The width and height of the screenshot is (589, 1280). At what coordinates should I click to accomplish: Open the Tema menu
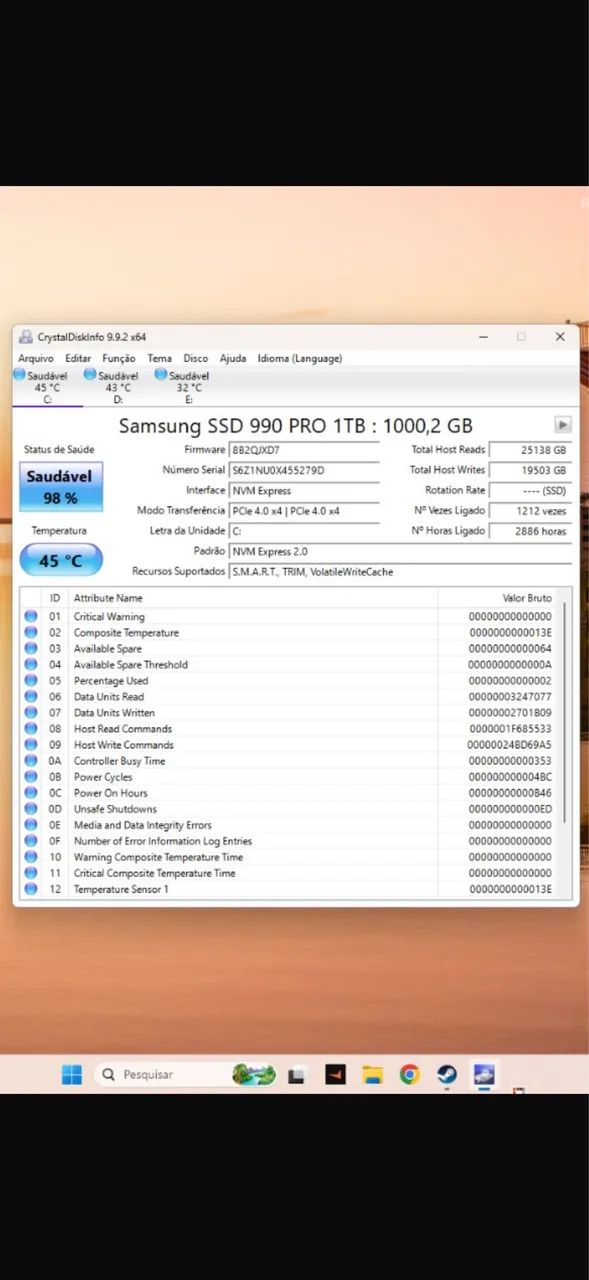pos(160,358)
